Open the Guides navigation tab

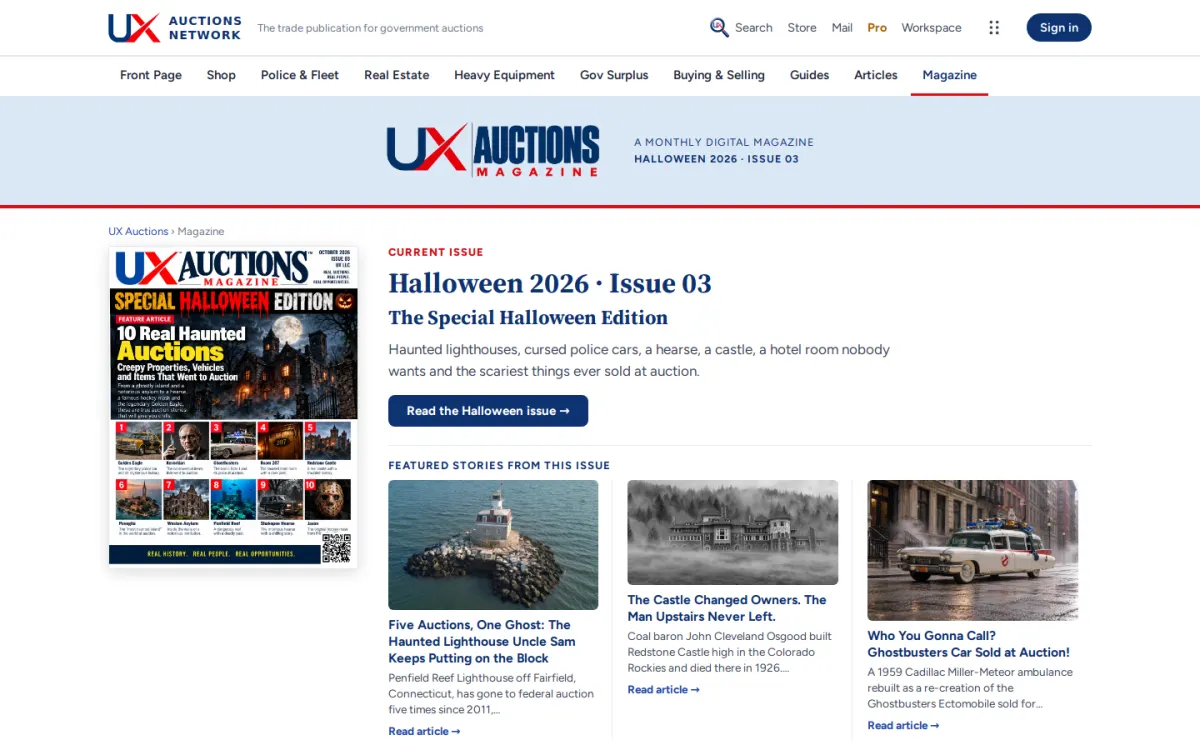pos(809,75)
